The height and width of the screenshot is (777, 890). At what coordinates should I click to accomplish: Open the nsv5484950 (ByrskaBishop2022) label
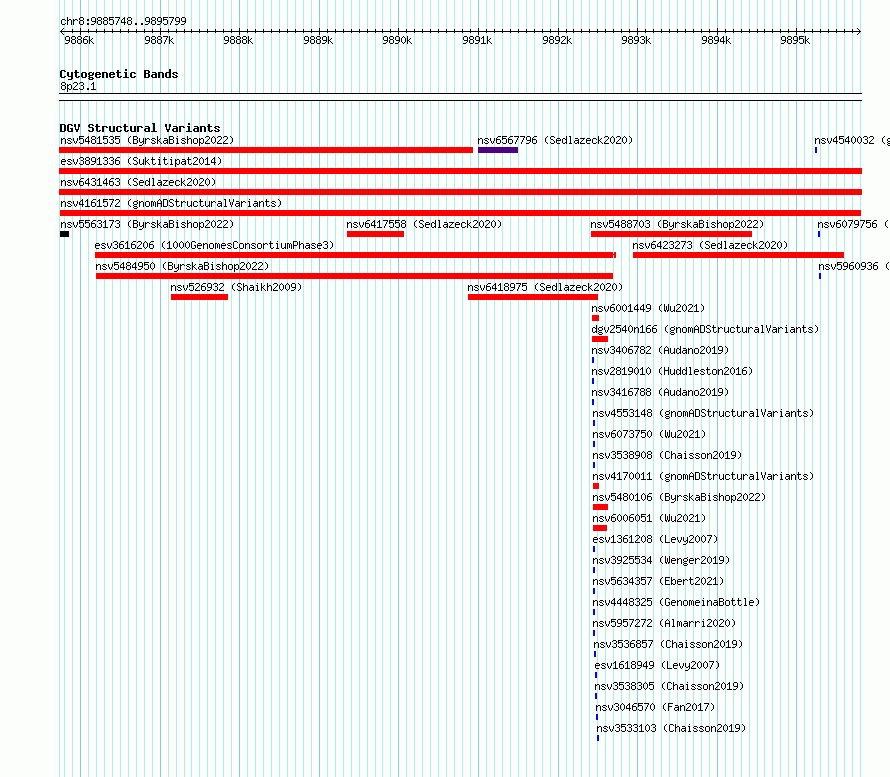[182, 266]
